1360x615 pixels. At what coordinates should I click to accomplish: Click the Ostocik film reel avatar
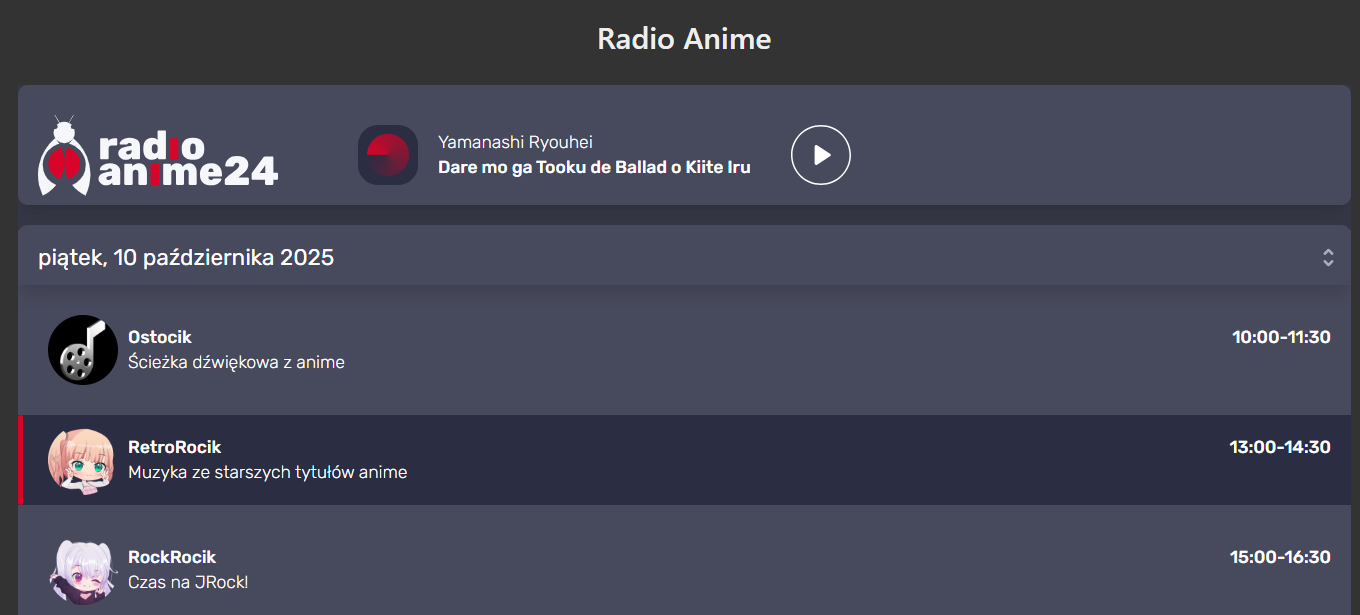(x=83, y=350)
